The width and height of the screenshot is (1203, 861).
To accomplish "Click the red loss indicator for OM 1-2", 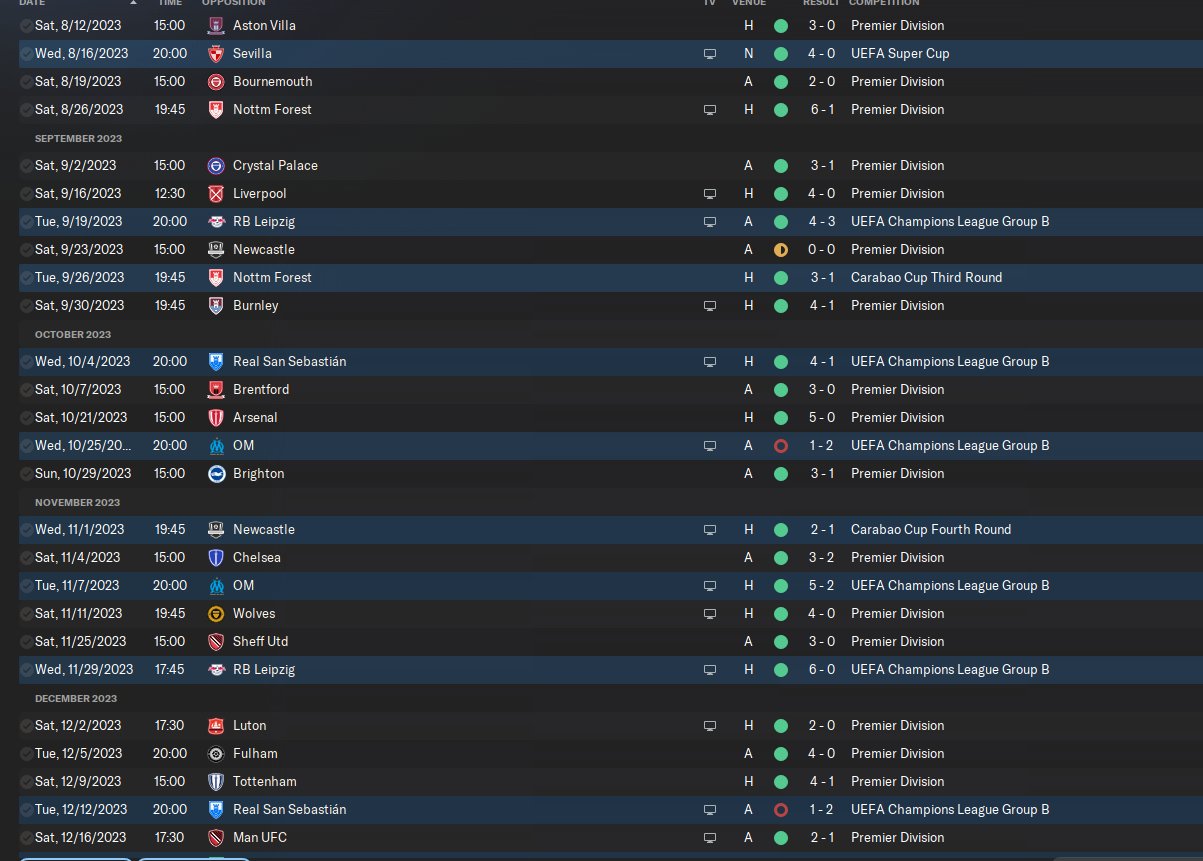I will [780, 445].
